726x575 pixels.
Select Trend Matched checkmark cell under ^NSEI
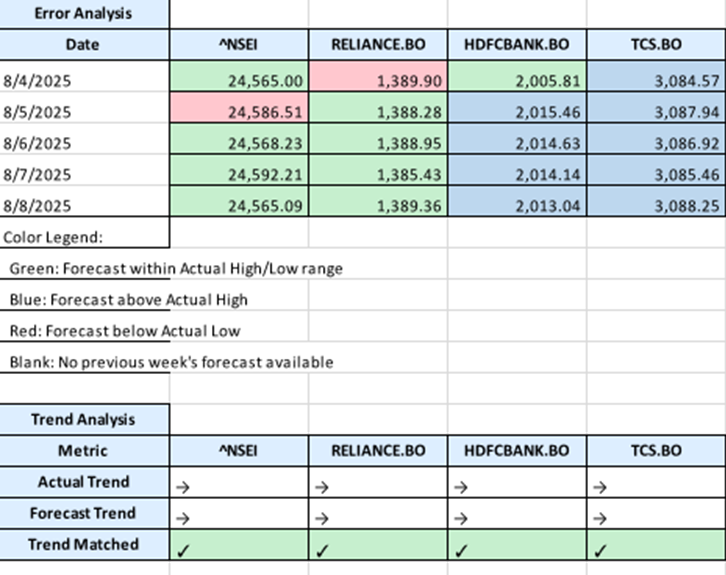pyautogui.click(x=239, y=544)
